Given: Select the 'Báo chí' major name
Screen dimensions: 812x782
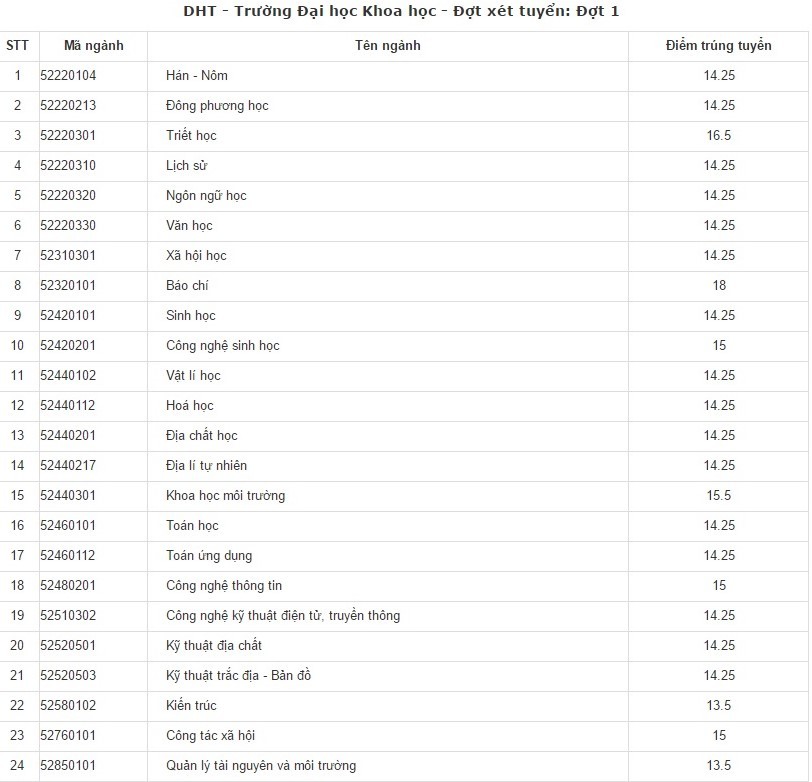Looking at the screenshot, I should 187,286.
